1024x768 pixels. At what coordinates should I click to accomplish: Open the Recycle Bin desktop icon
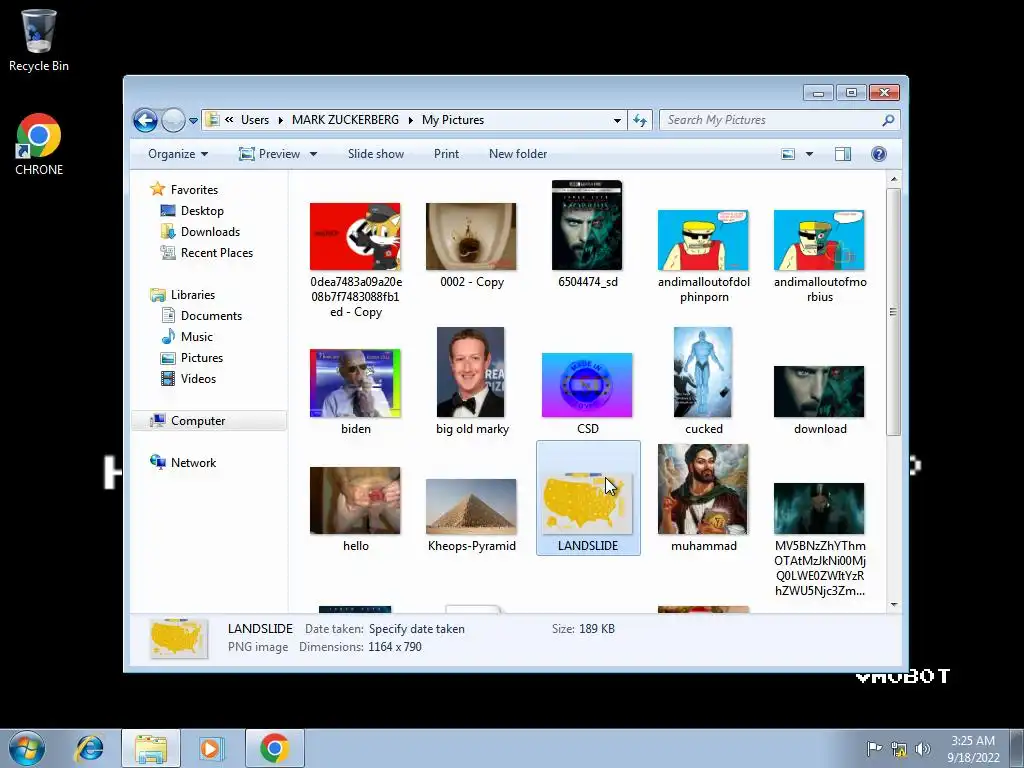39,40
